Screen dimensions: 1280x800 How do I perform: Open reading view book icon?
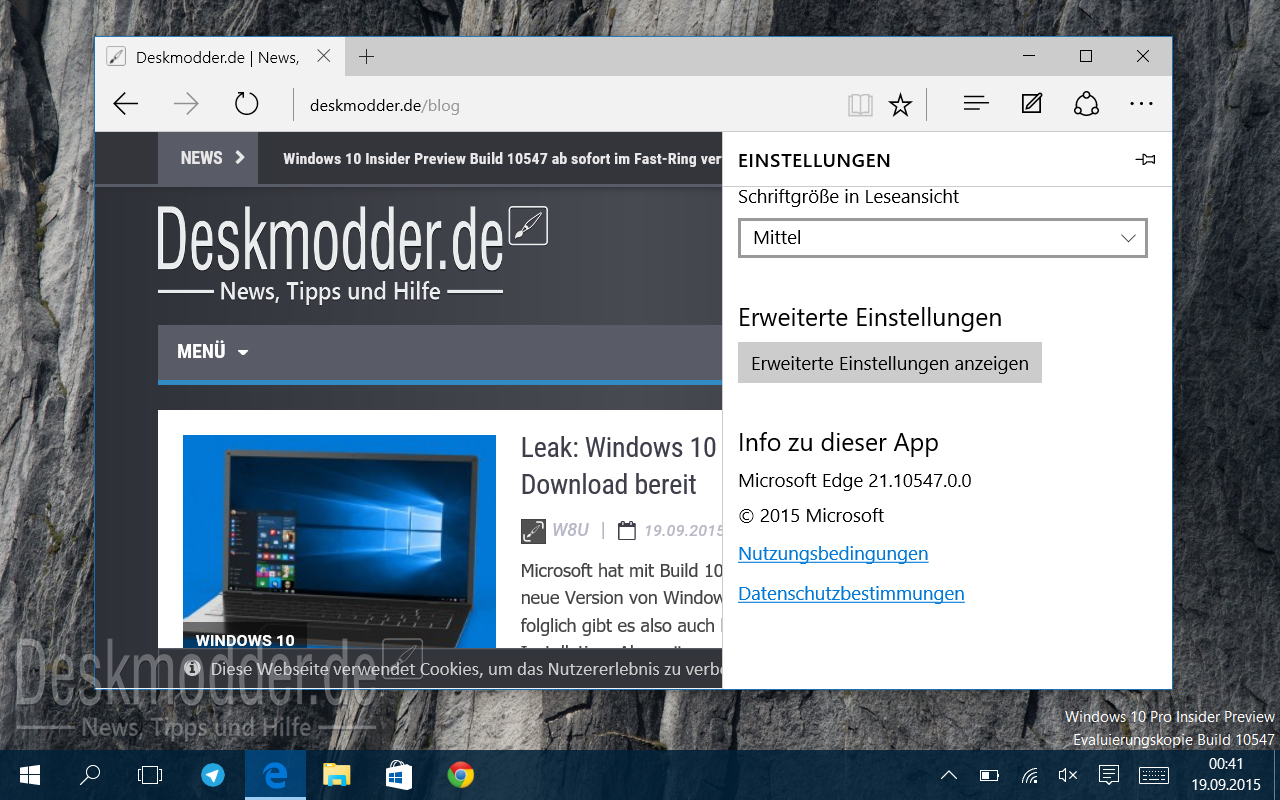point(860,105)
